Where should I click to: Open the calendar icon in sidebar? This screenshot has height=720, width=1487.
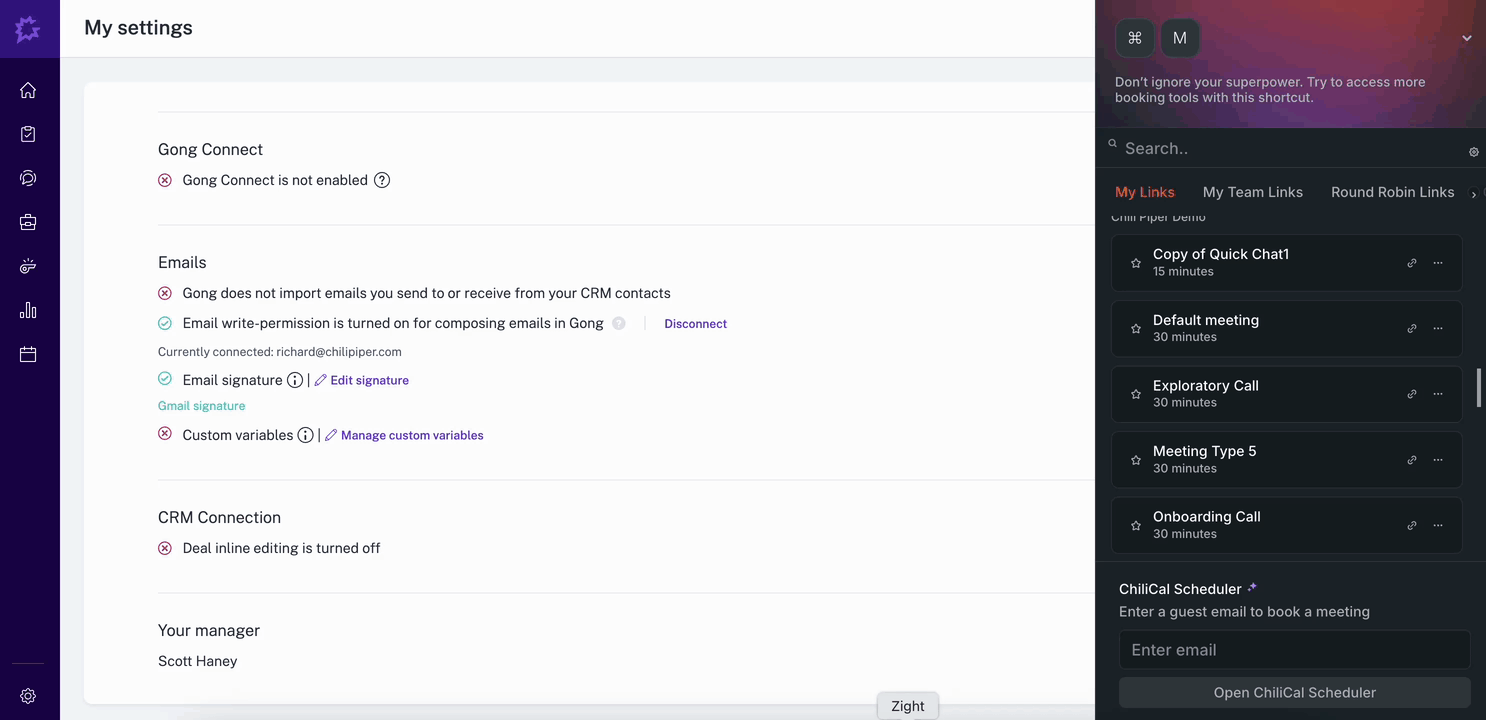pos(28,354)
